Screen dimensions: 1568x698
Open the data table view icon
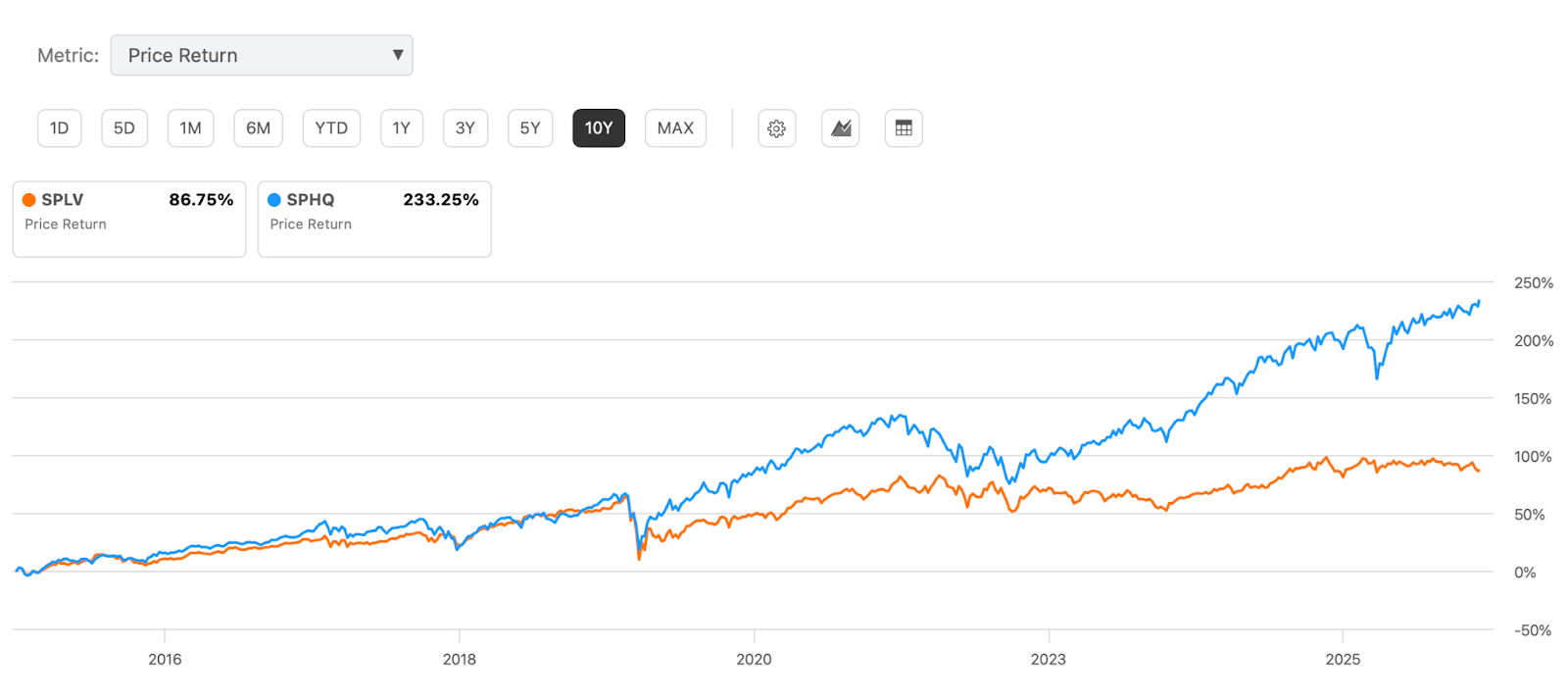(904, 128)
